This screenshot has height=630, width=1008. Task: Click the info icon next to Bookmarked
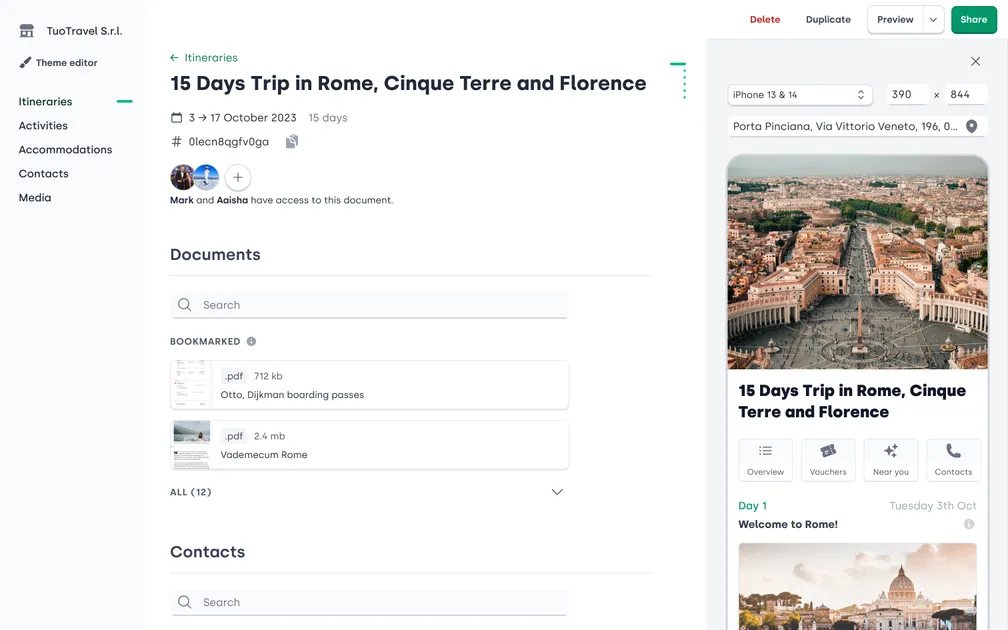pyautogui.click(x=250, y=341)
